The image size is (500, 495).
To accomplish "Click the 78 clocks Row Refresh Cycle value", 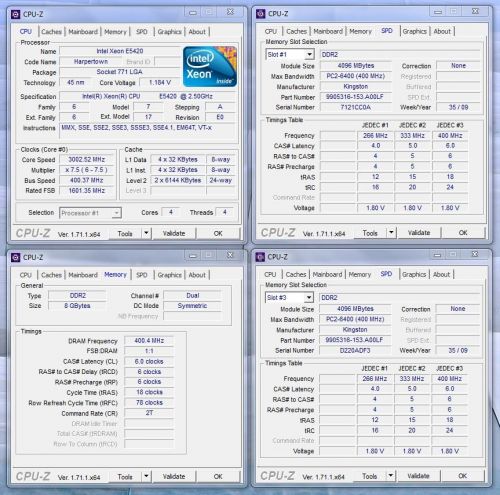I will pyautogui.click(x=149, y=403).
